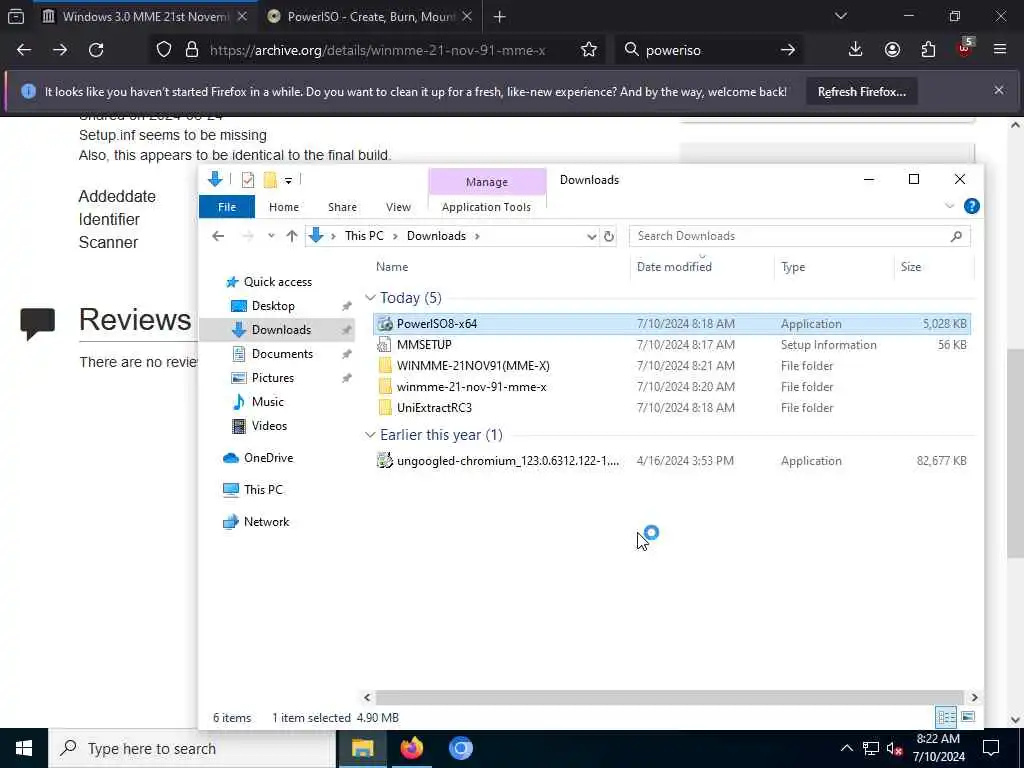Submit the poweriso search arrow
Viewport: 1024px width, 768px height.
pos(788,50)
